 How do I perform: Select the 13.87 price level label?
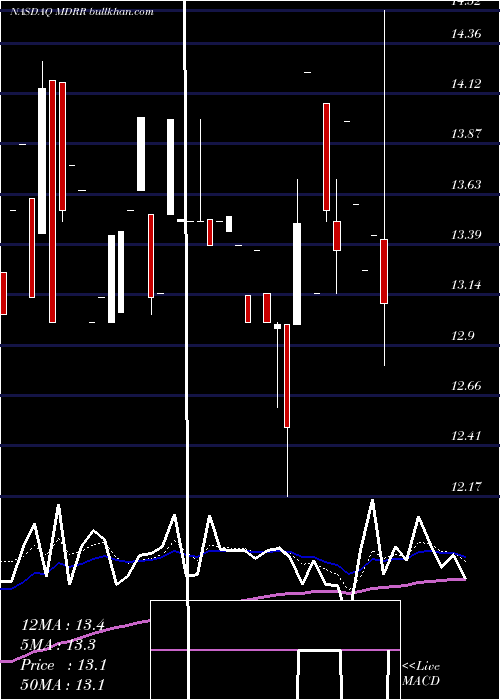466,133
